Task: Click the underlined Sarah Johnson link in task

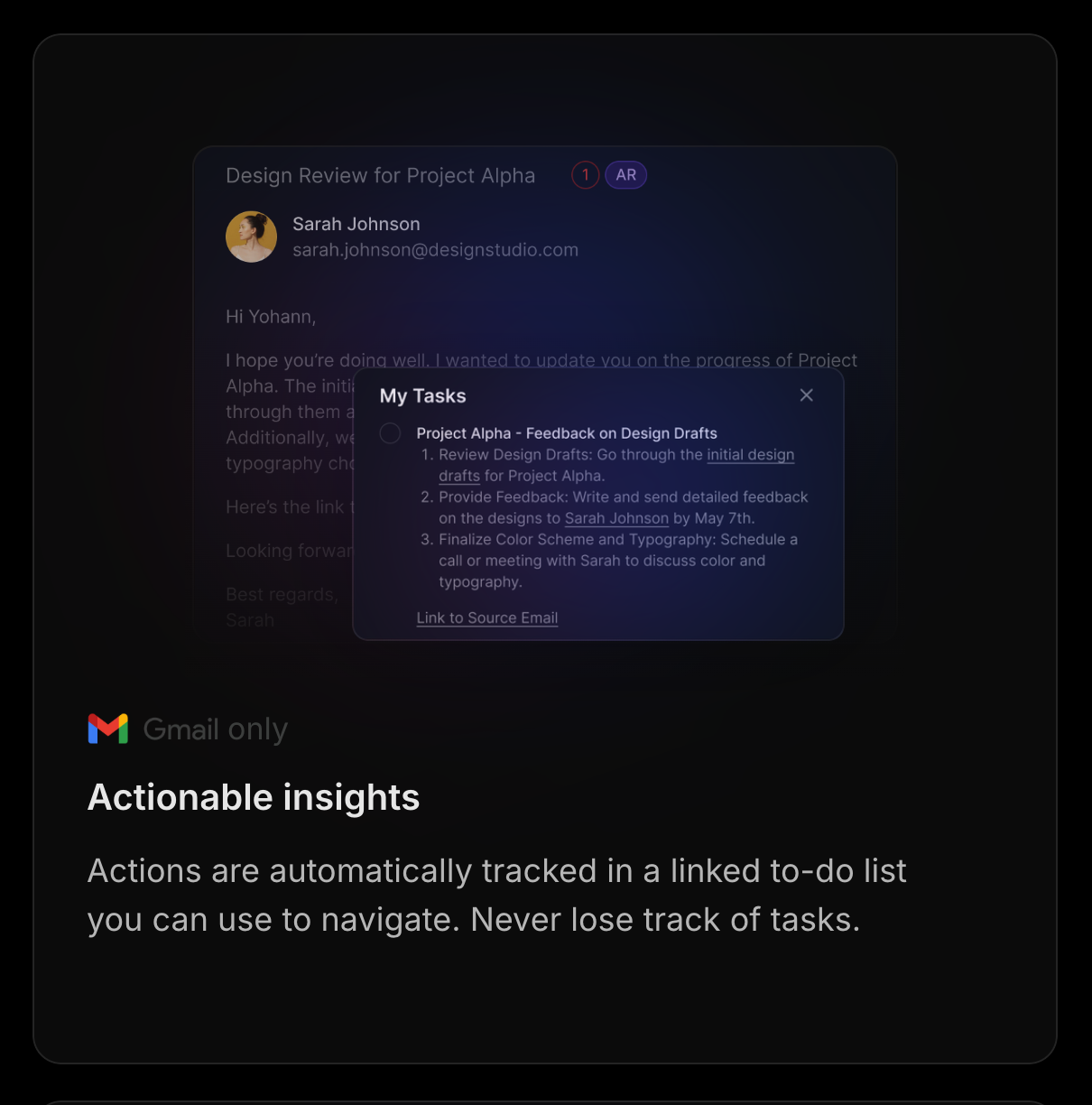Action: coord(616,518)
